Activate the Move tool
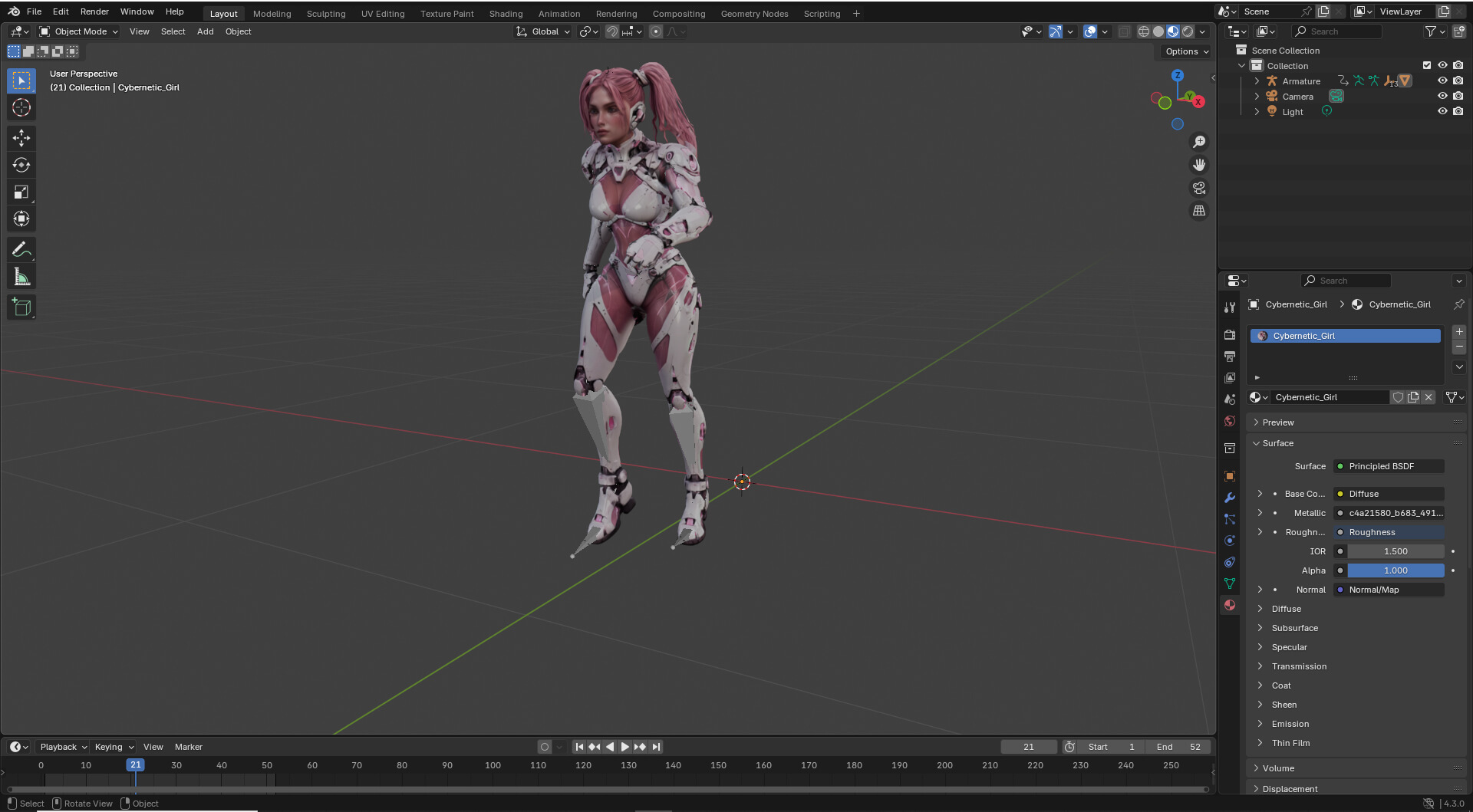The height and width of the screenshot is (812, 1473). [x=21, y=138]
